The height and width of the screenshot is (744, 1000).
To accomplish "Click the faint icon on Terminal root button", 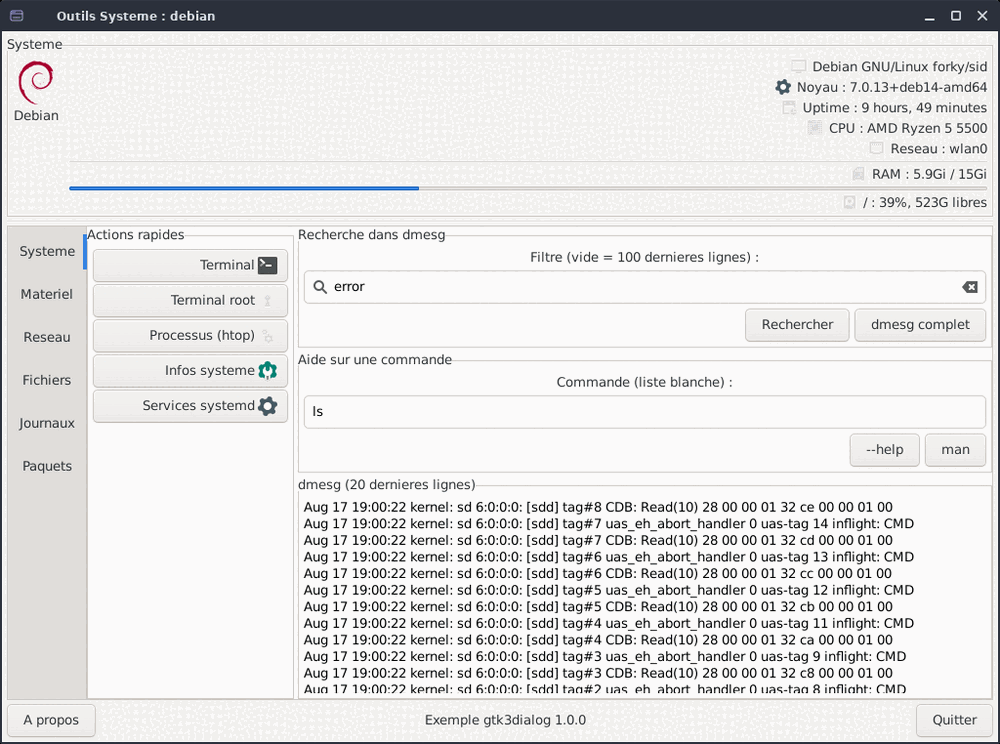I will (x=267, y=300).
